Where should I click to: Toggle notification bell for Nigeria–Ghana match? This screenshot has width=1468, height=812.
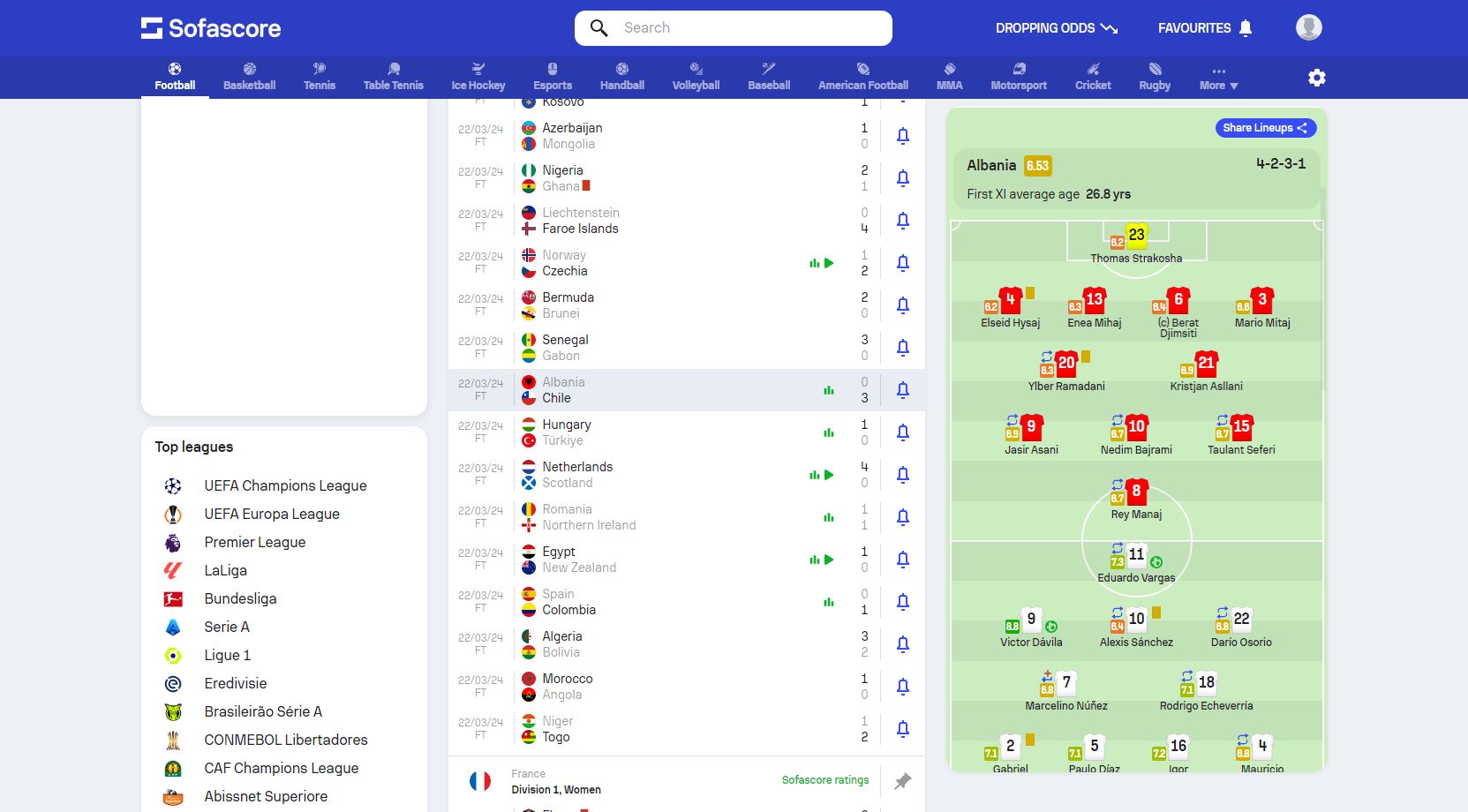click(x=902, y=178)
